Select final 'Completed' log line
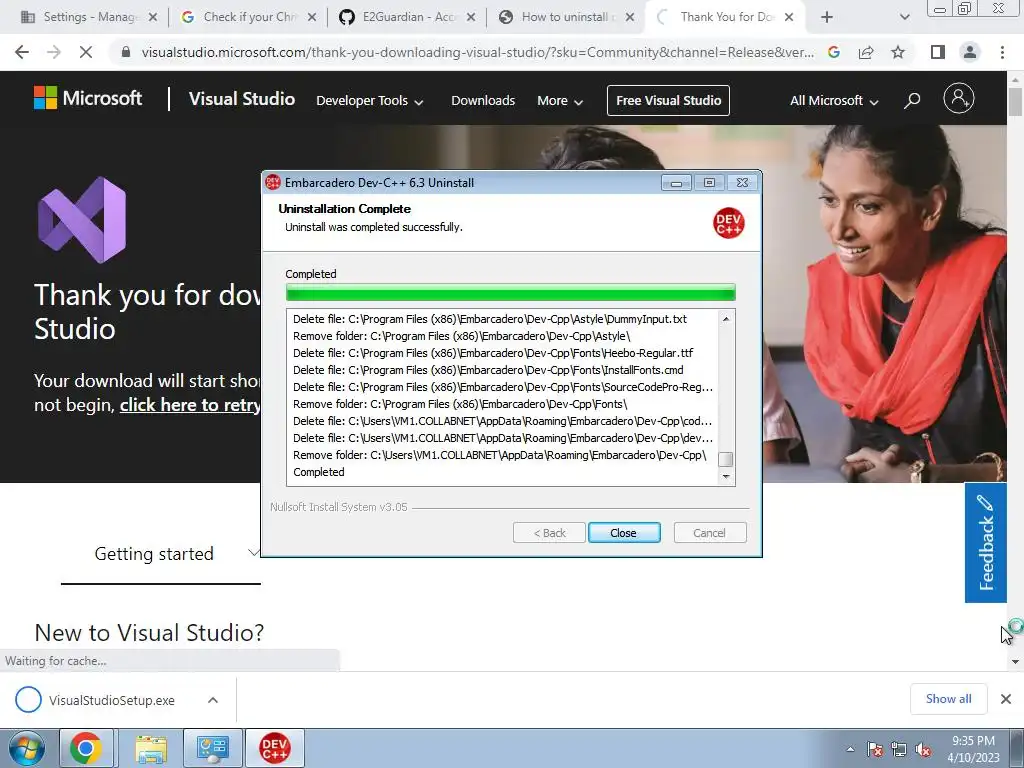The width and height of the screenshot is (1024, 768). 319,472
